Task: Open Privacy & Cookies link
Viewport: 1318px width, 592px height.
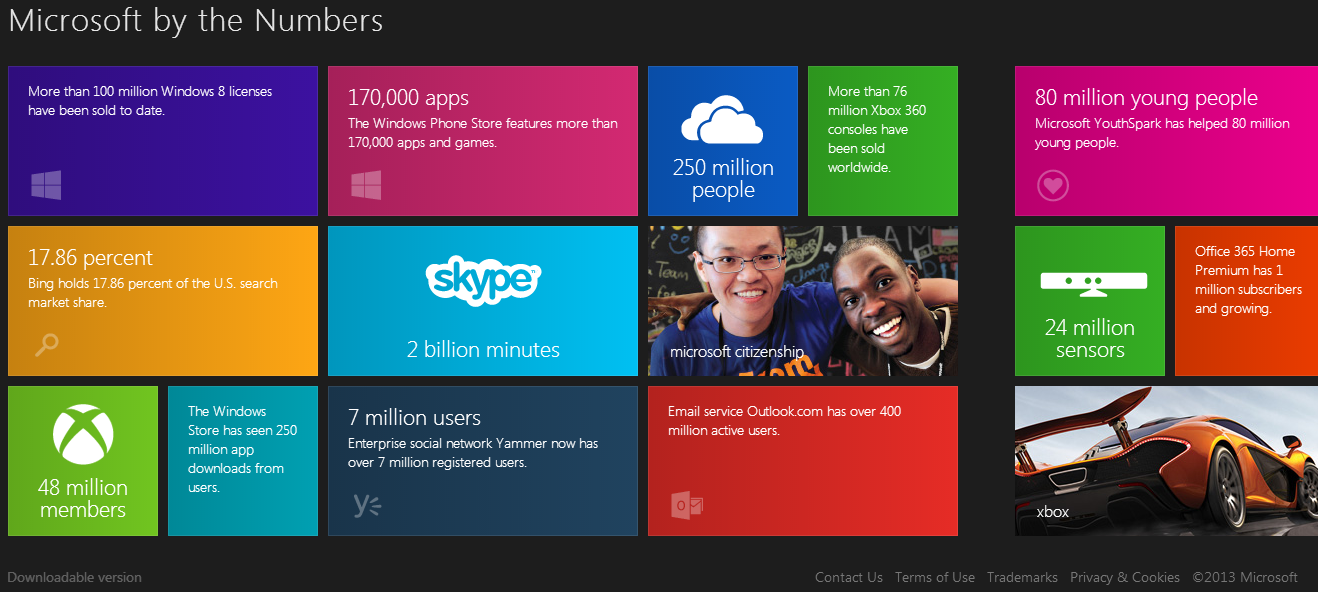Action: point(1125,577)
